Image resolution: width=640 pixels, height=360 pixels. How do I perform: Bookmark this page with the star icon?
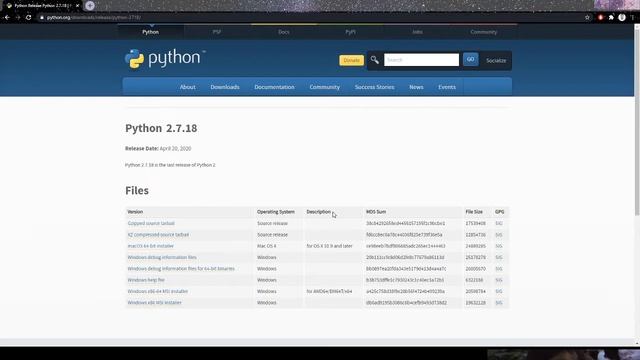click(x=587, y=18)
